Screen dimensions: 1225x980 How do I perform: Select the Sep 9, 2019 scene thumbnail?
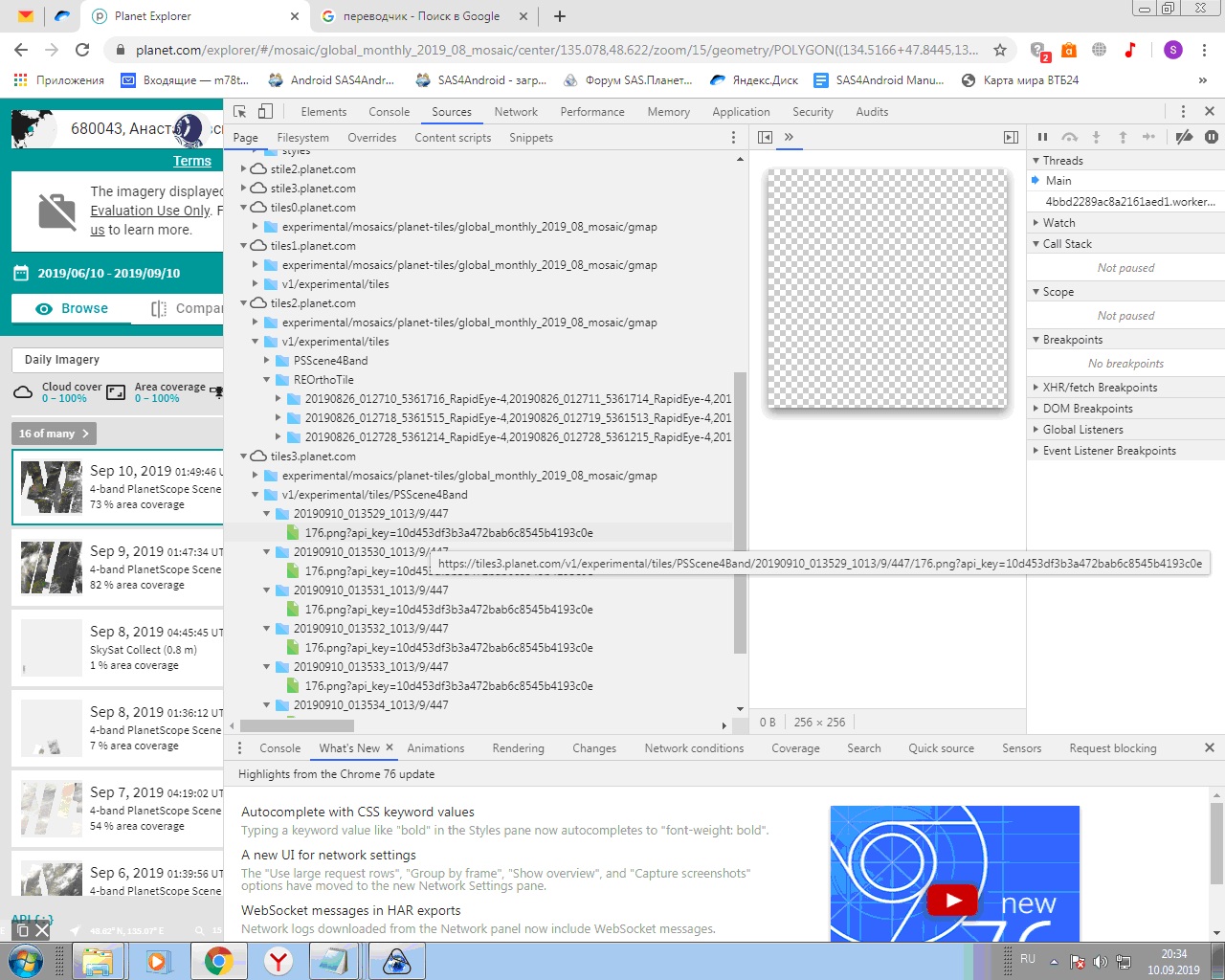[x=52, y=568]
